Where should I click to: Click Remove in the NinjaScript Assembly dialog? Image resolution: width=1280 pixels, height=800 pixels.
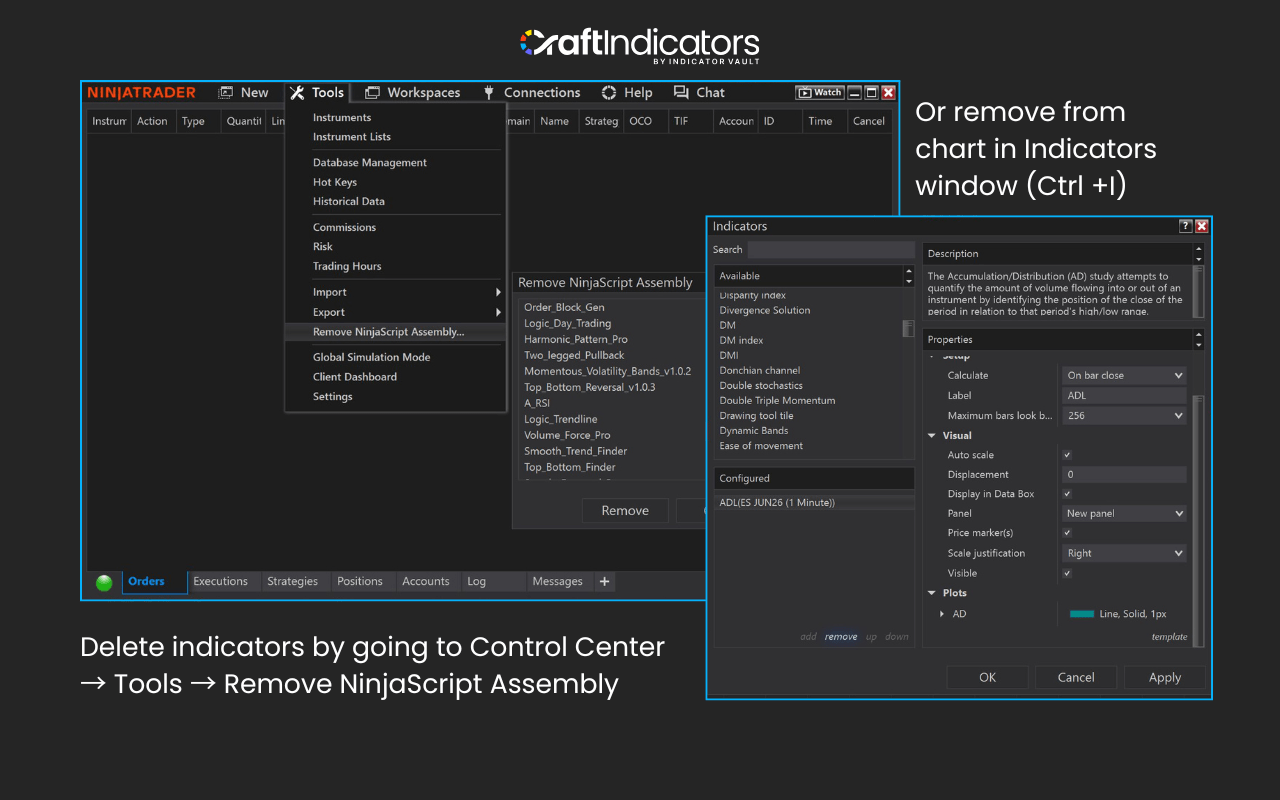pos(625,510)
